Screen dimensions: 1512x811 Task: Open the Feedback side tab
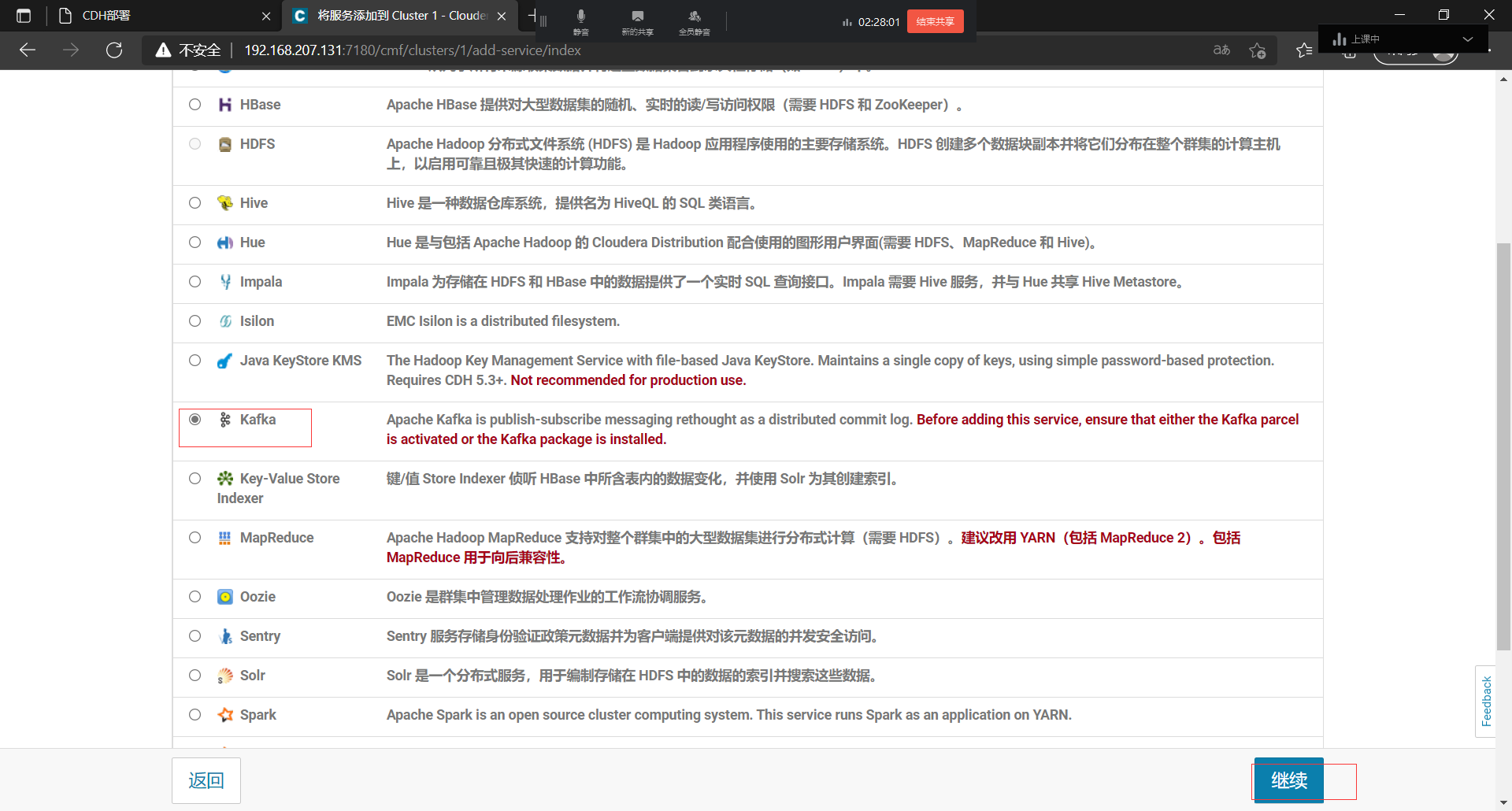(1486, 702)
